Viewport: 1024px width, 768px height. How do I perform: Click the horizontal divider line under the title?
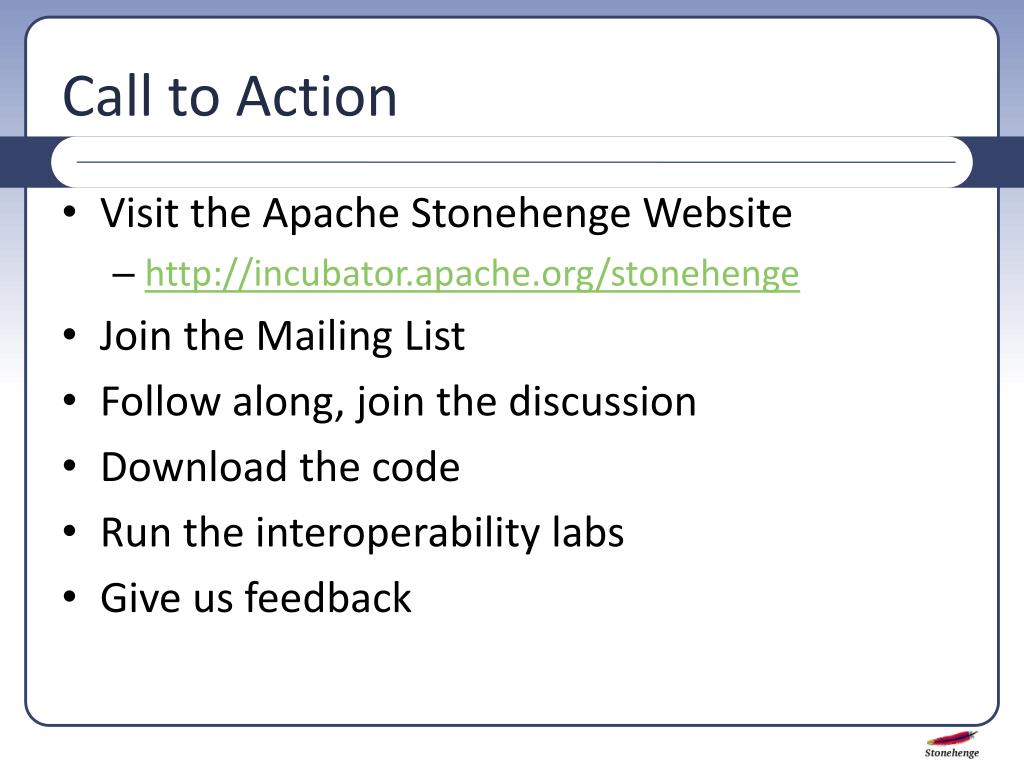pyautogui.click(x=516, y=161)
